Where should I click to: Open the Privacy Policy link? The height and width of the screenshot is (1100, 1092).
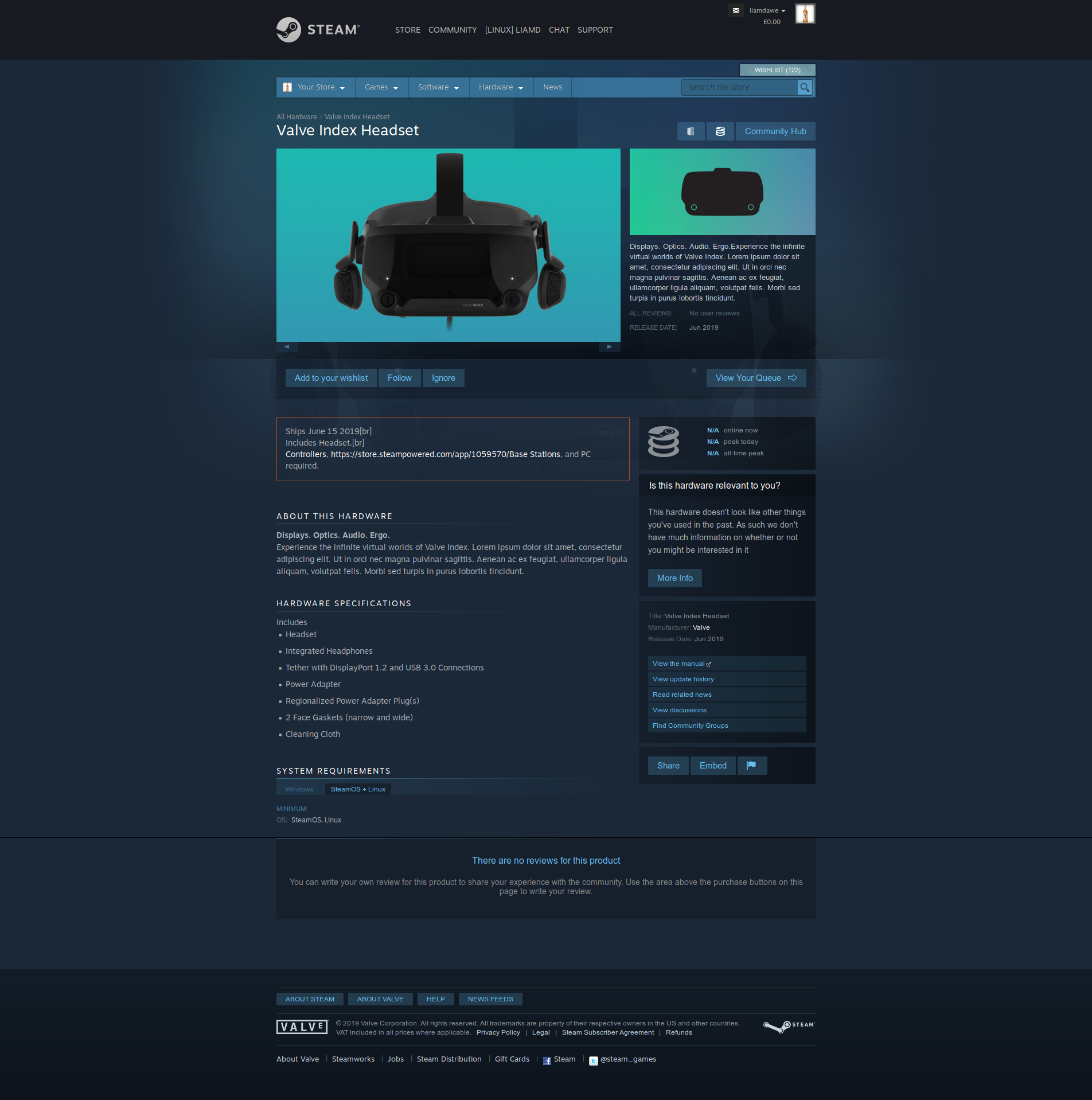[498, 1032]
